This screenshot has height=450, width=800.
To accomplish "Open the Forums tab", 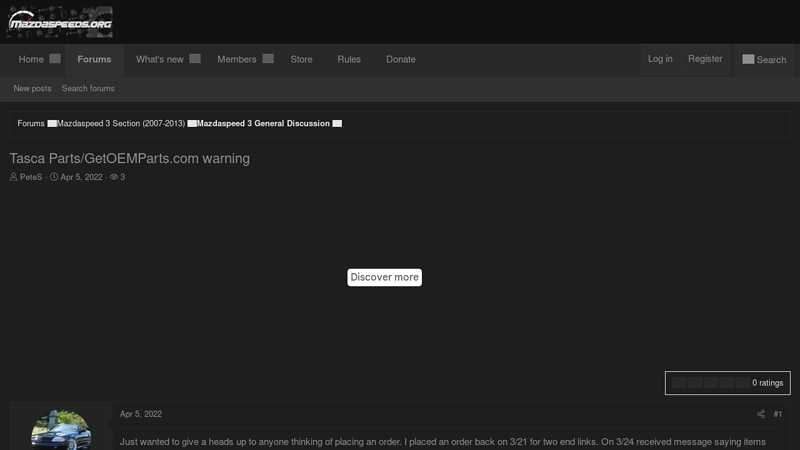I will coord(94,59).
